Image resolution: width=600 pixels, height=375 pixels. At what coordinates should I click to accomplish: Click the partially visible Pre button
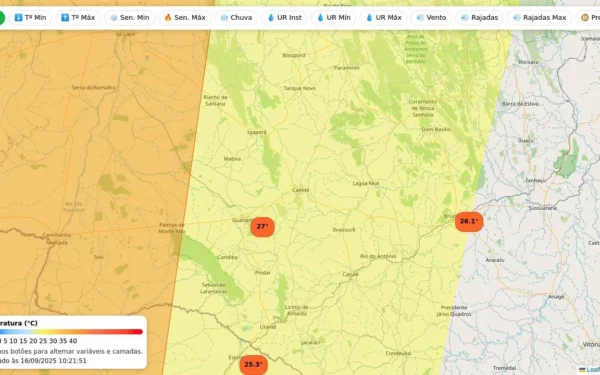589,18
